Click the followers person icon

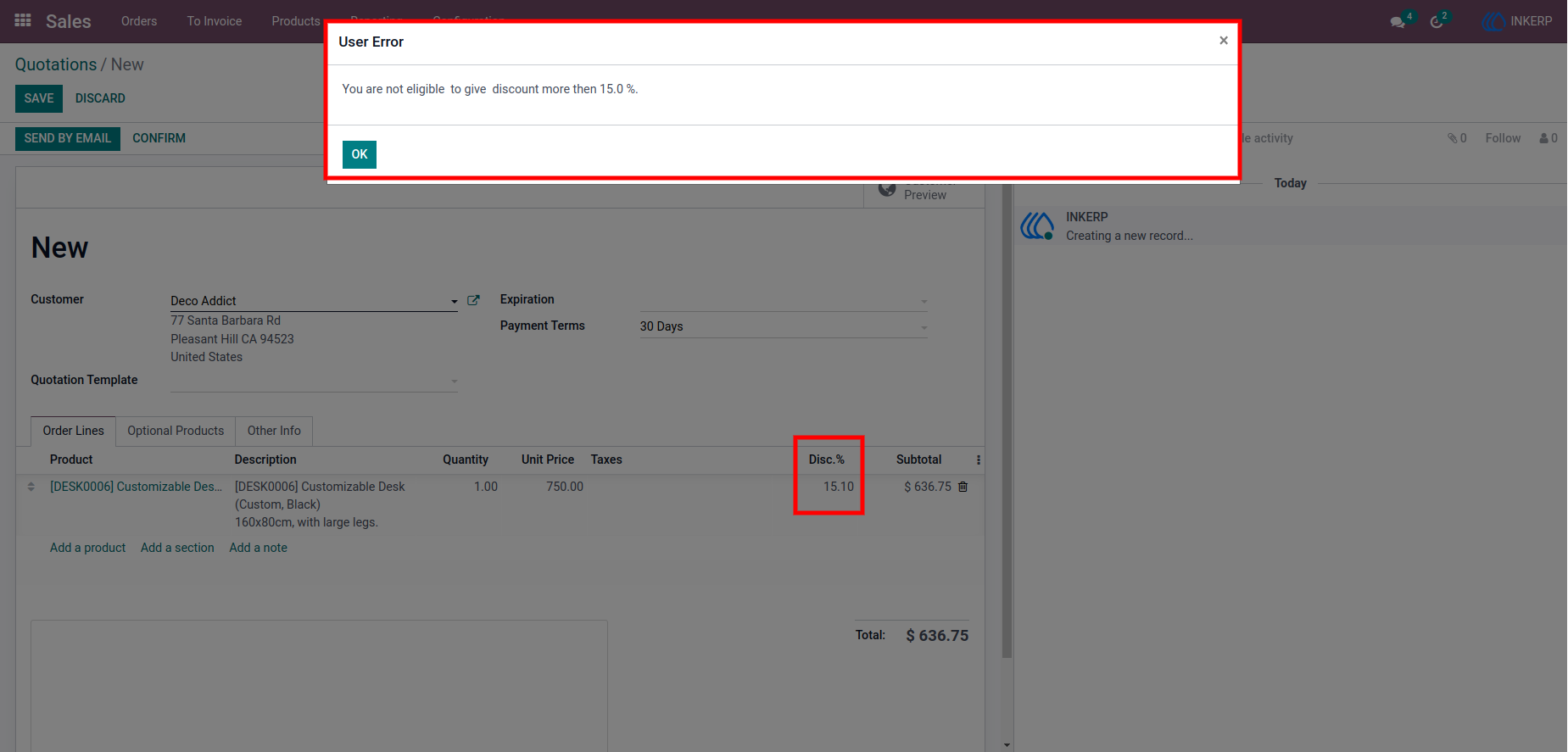(1548, 138)
